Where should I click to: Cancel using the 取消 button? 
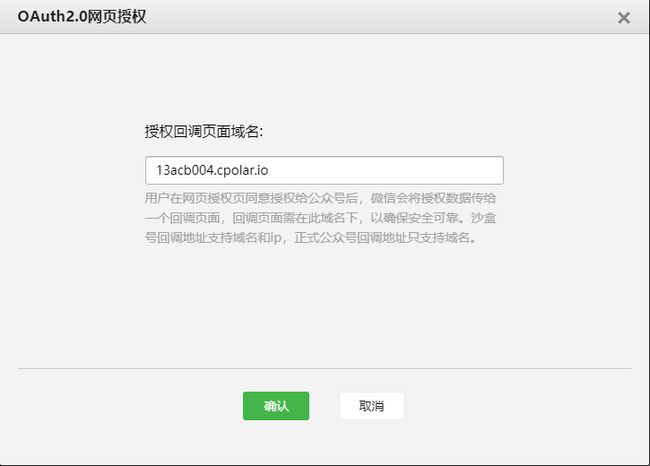(372, 406)
